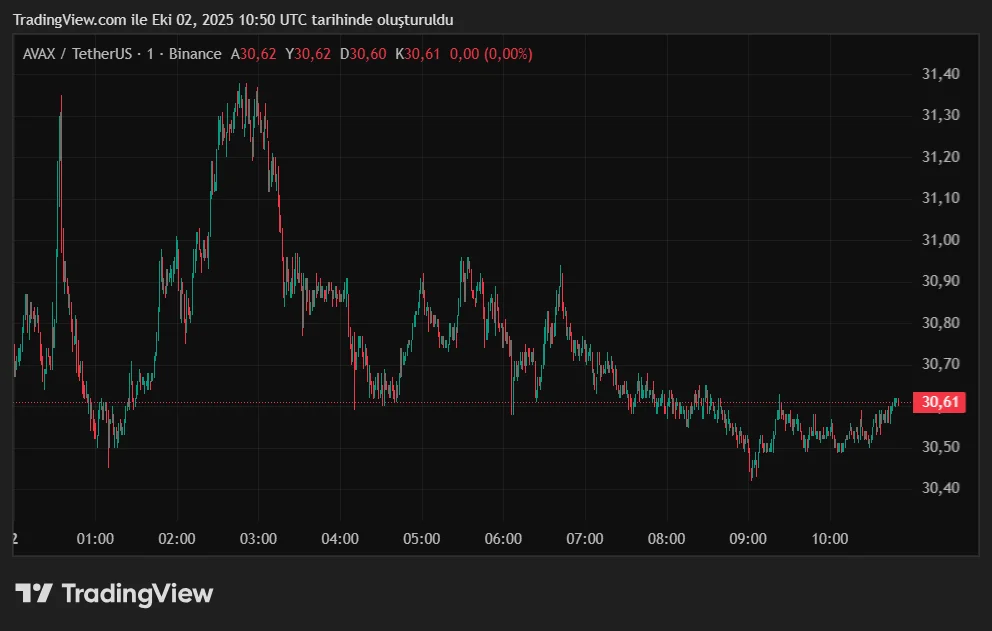Select the 10:00 timestamp on time axis
The width and height of the screenshot is (992, 631).
click(x=832, y=539)
